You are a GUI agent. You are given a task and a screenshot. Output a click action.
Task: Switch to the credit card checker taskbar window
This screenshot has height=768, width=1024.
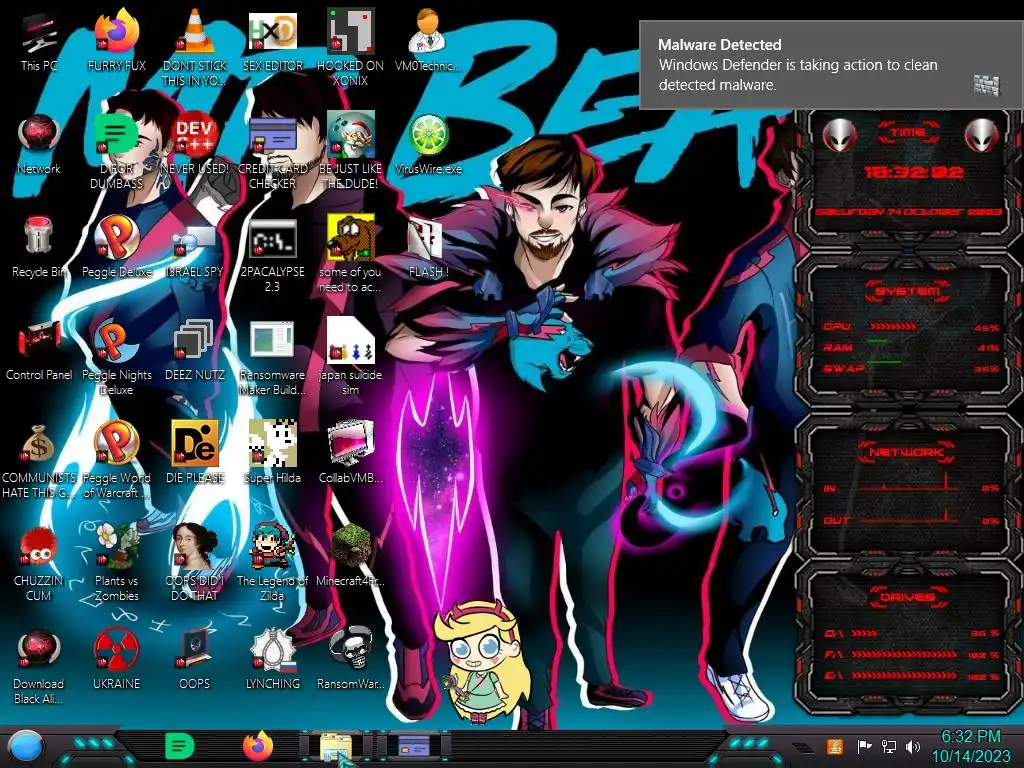414,746
